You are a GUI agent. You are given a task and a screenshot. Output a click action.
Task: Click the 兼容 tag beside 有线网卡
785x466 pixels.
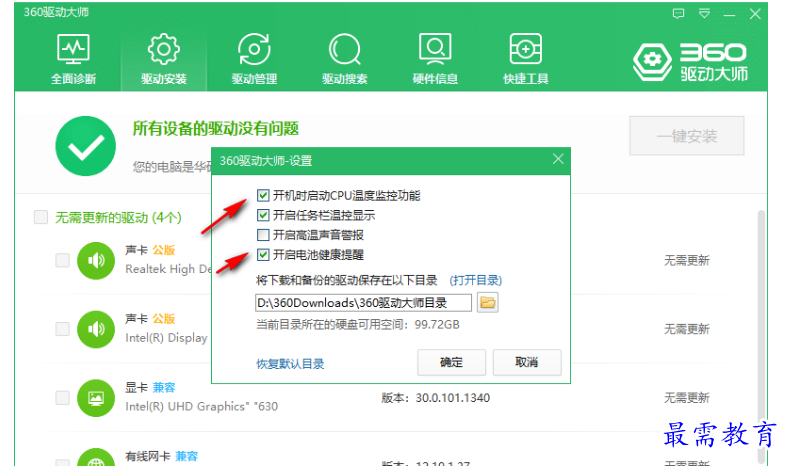click(x=186, y=456)
